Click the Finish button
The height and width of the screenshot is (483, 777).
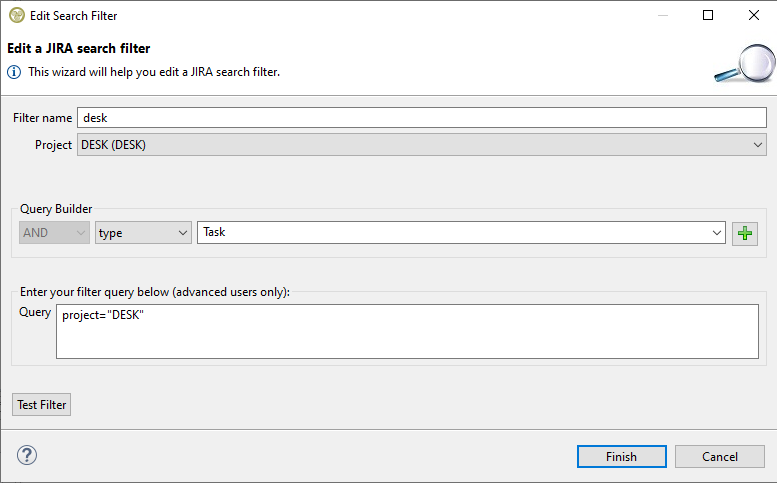click(621, 456)
